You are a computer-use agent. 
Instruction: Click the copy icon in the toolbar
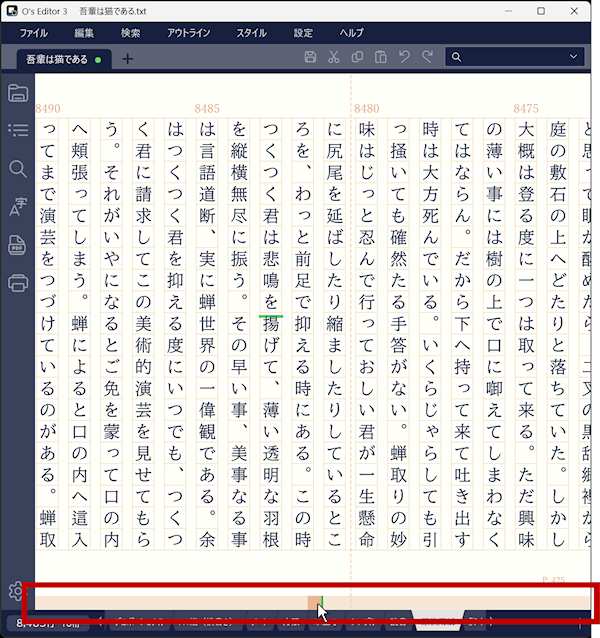pos(358,57)
